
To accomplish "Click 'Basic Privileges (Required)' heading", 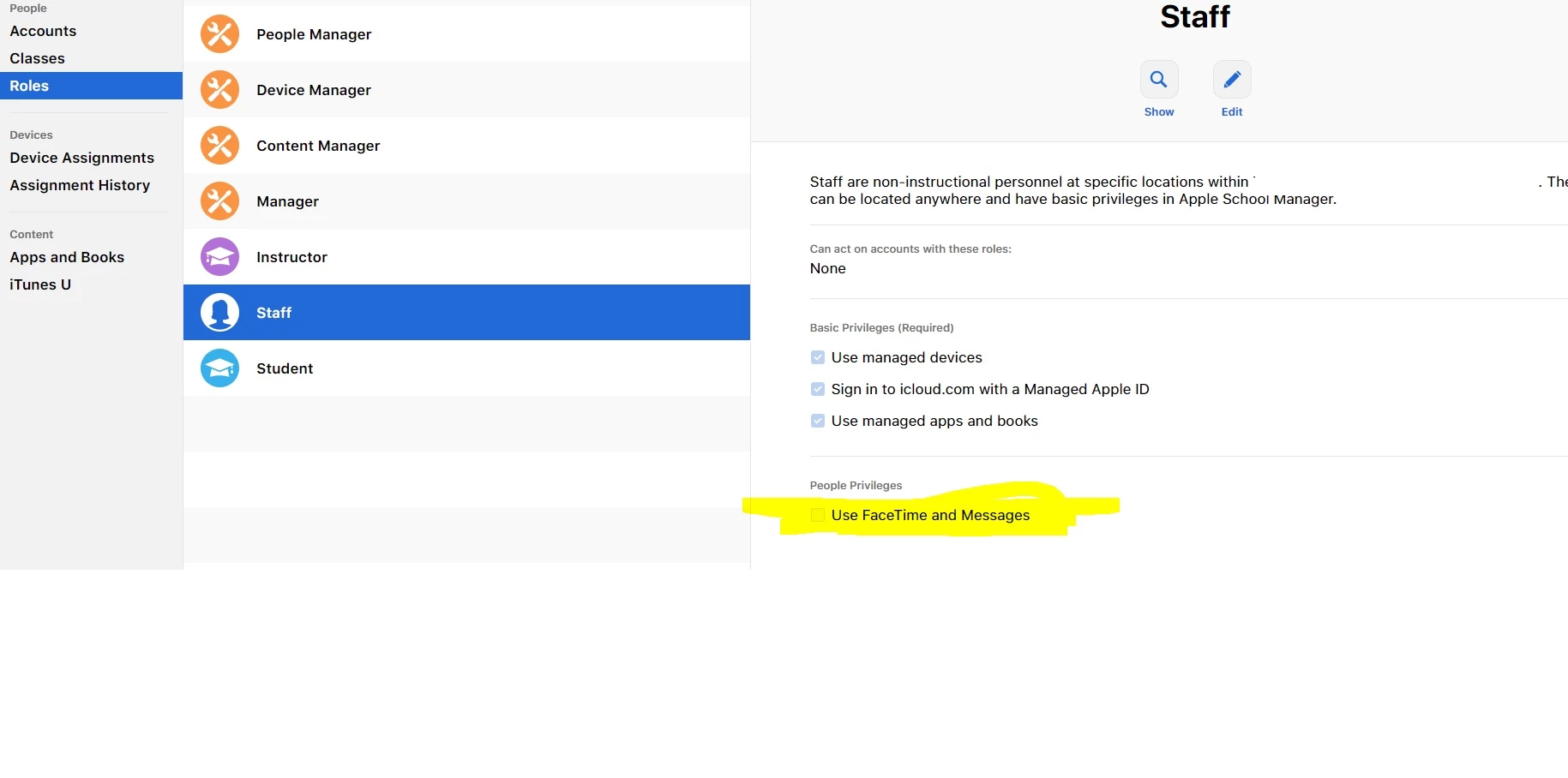I will click(881, 327).
